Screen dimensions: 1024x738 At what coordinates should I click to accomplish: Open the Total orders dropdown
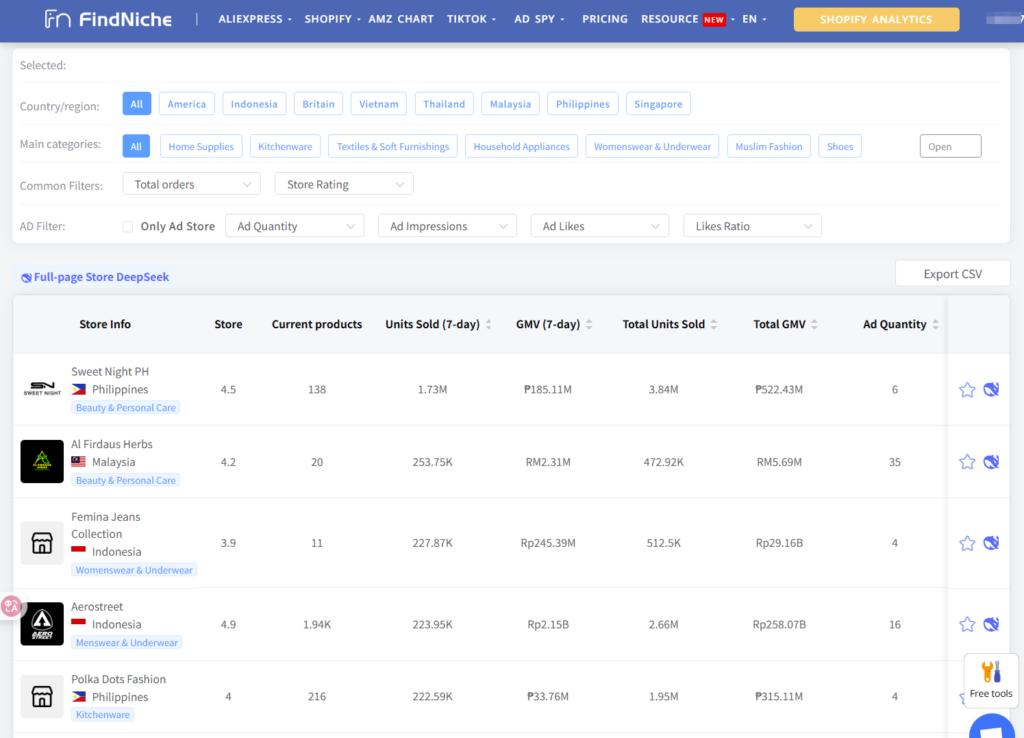[192, 184]
